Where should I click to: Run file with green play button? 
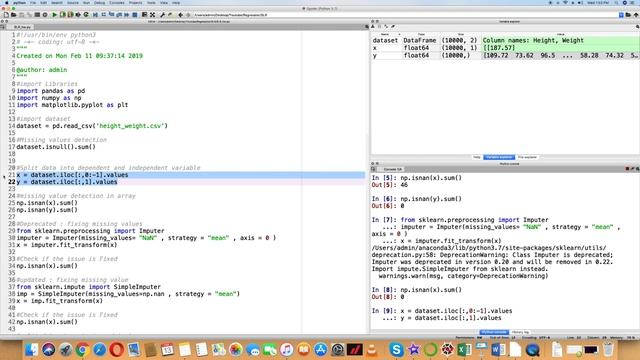pyautogui.click(x=54, y=15)
